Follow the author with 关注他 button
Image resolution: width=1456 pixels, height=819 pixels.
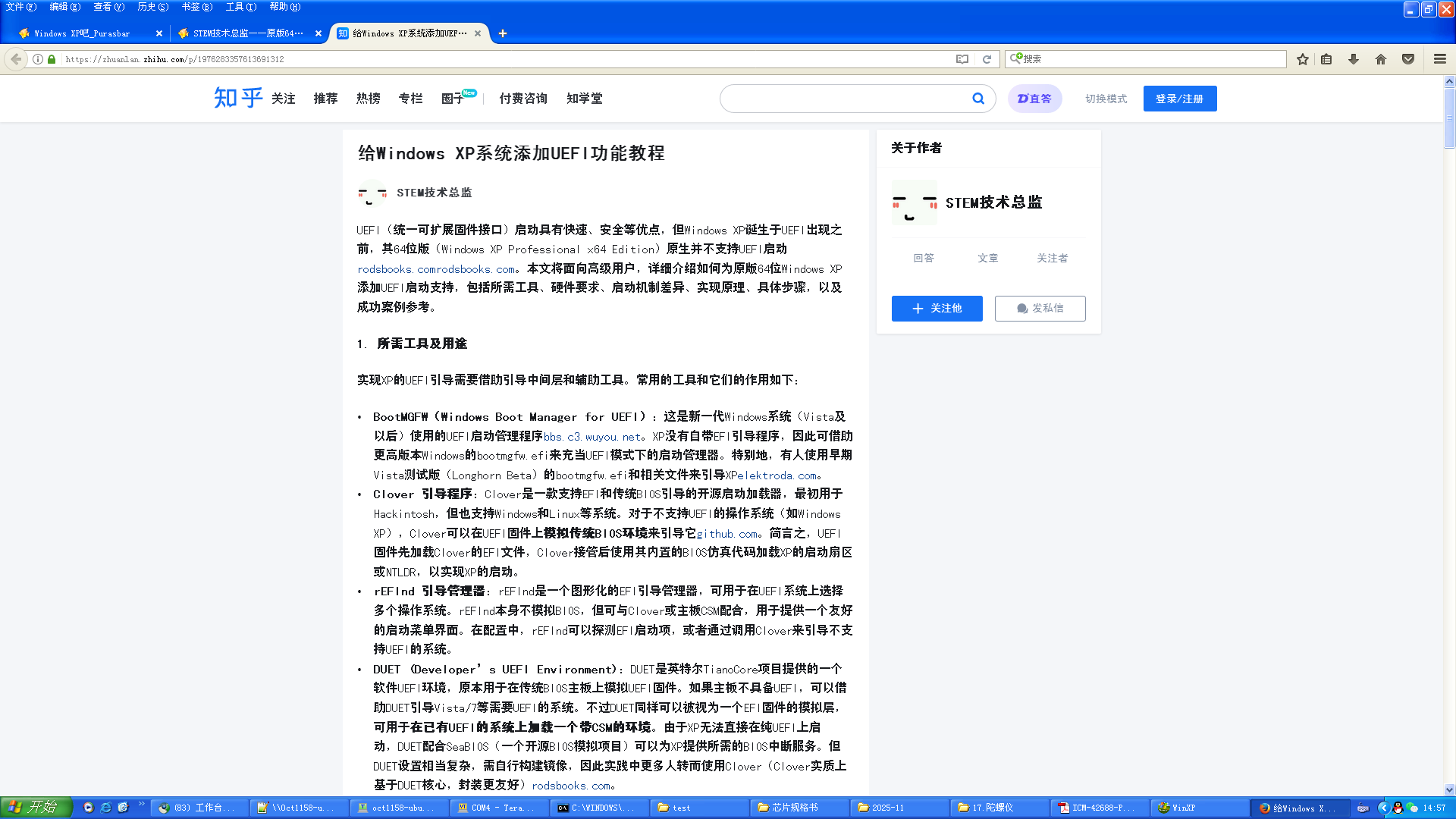coord(937,309)
